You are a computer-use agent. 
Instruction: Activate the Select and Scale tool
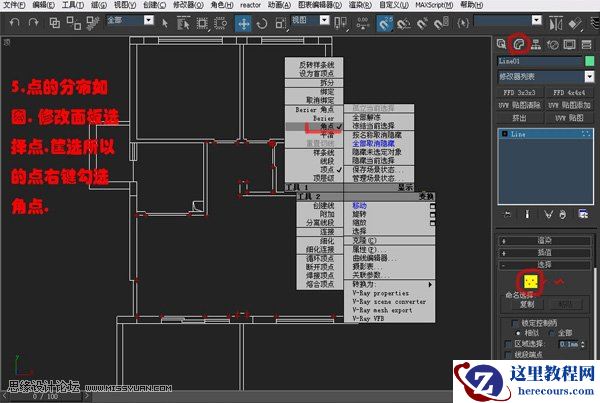coord(281,24)
